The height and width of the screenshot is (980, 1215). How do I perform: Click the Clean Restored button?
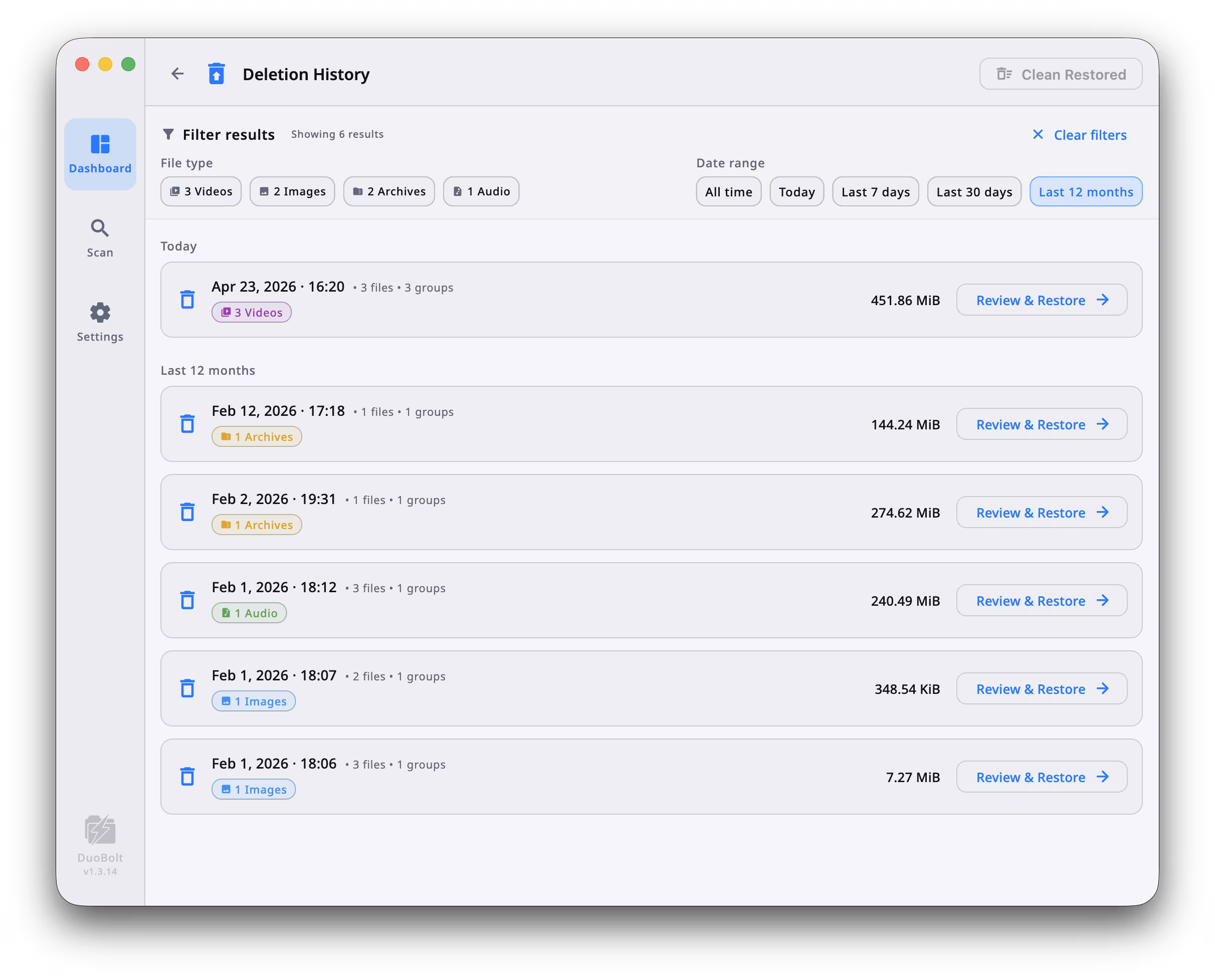tap(1060, 74)
